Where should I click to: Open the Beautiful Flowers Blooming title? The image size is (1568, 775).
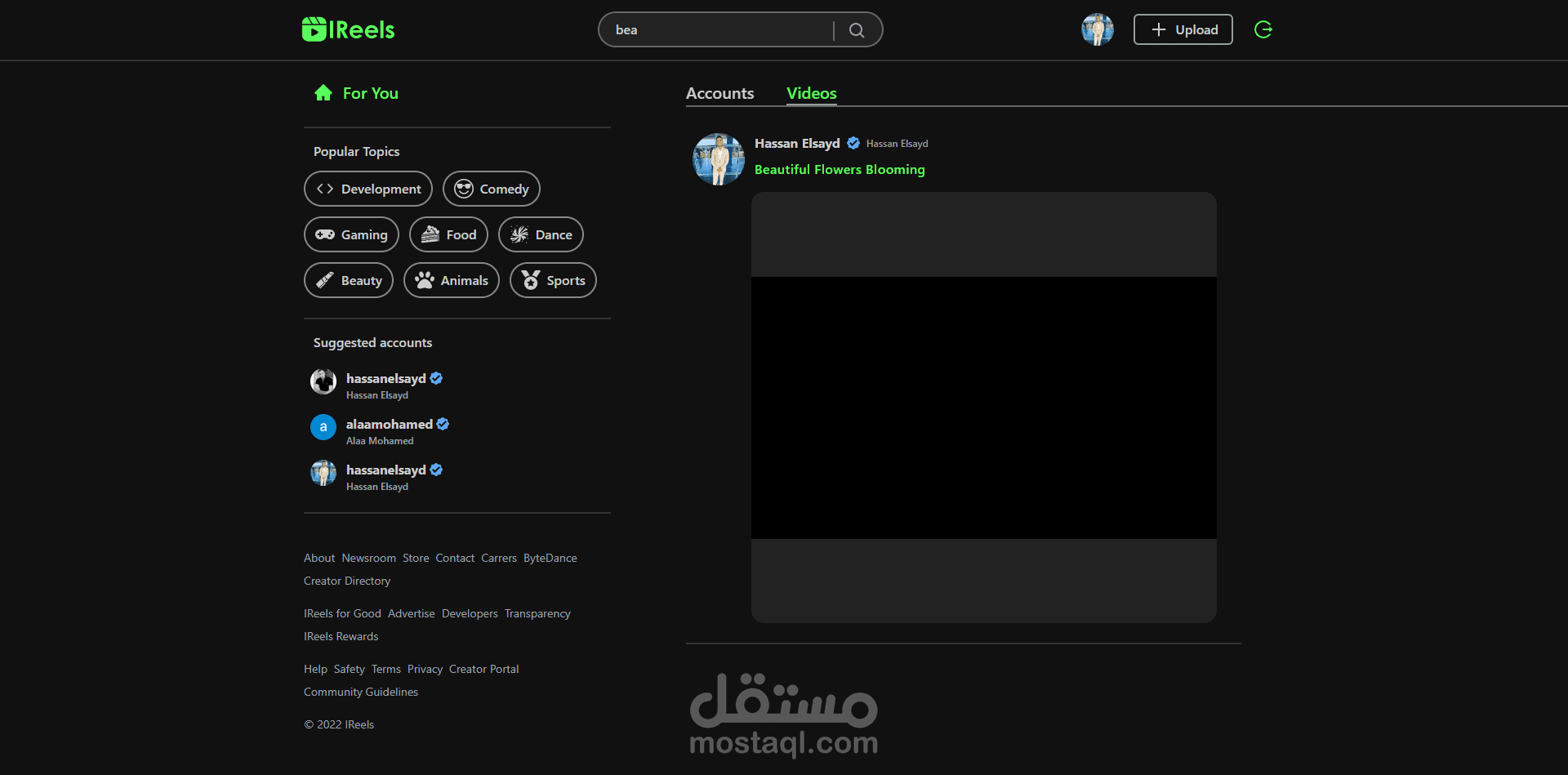coord(840,169)
